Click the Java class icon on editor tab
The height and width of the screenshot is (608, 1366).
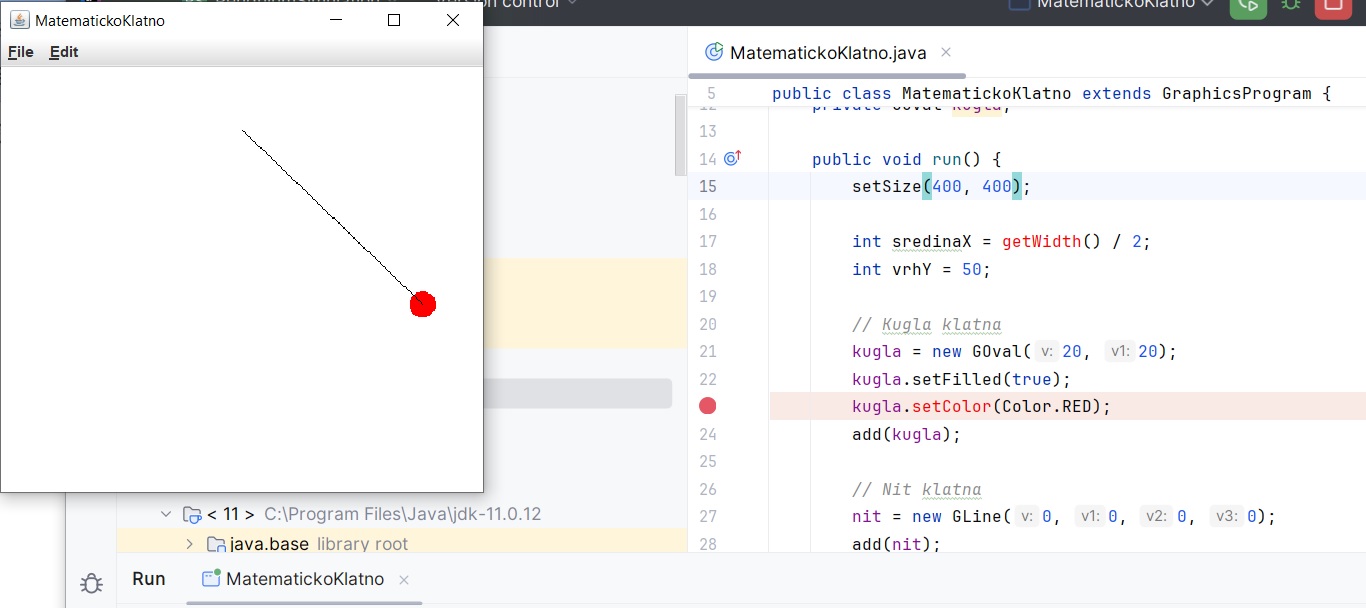pos(714,52)
